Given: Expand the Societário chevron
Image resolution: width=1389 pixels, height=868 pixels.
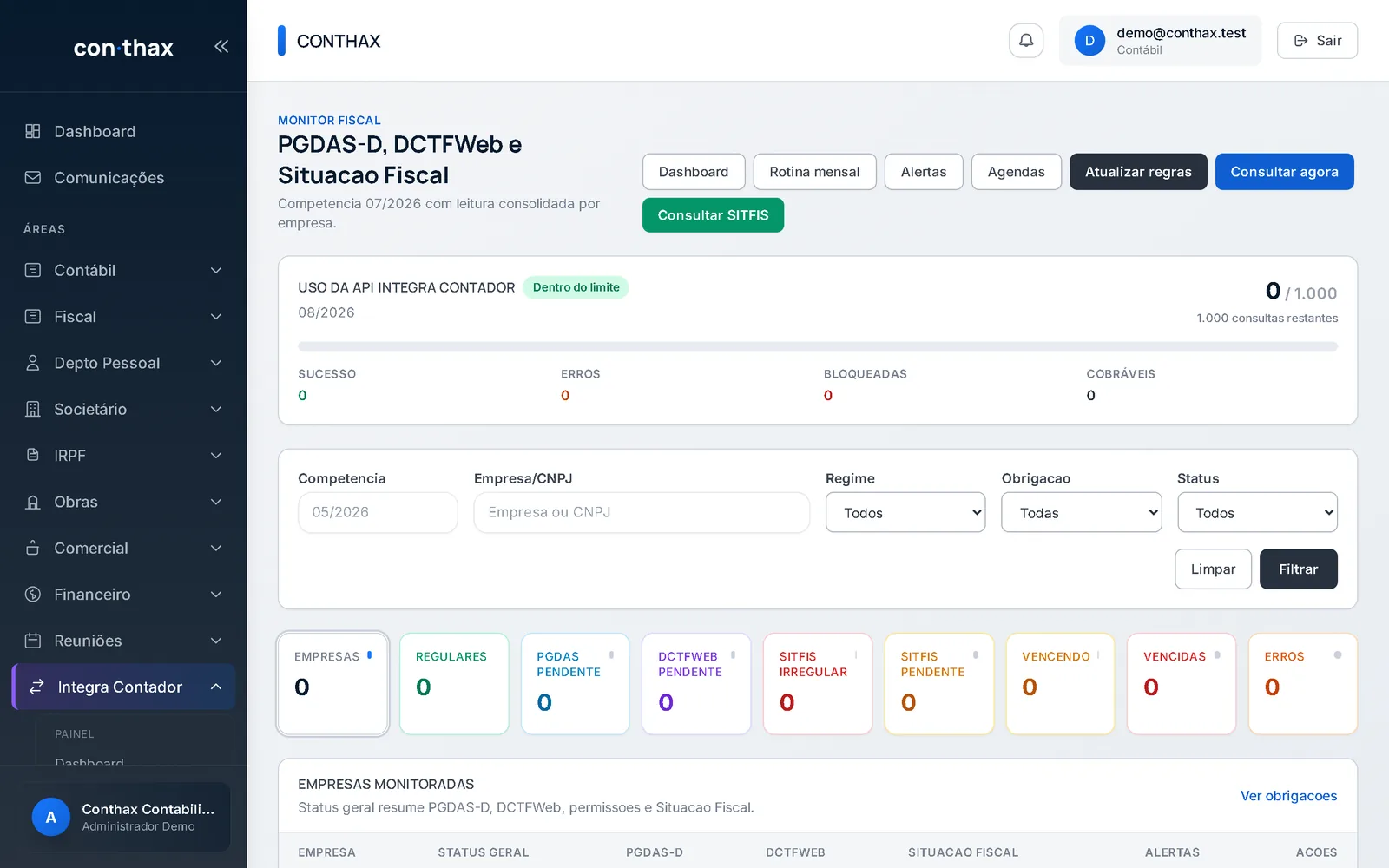Looking at the screenshot, I should [x=216, y=409].
